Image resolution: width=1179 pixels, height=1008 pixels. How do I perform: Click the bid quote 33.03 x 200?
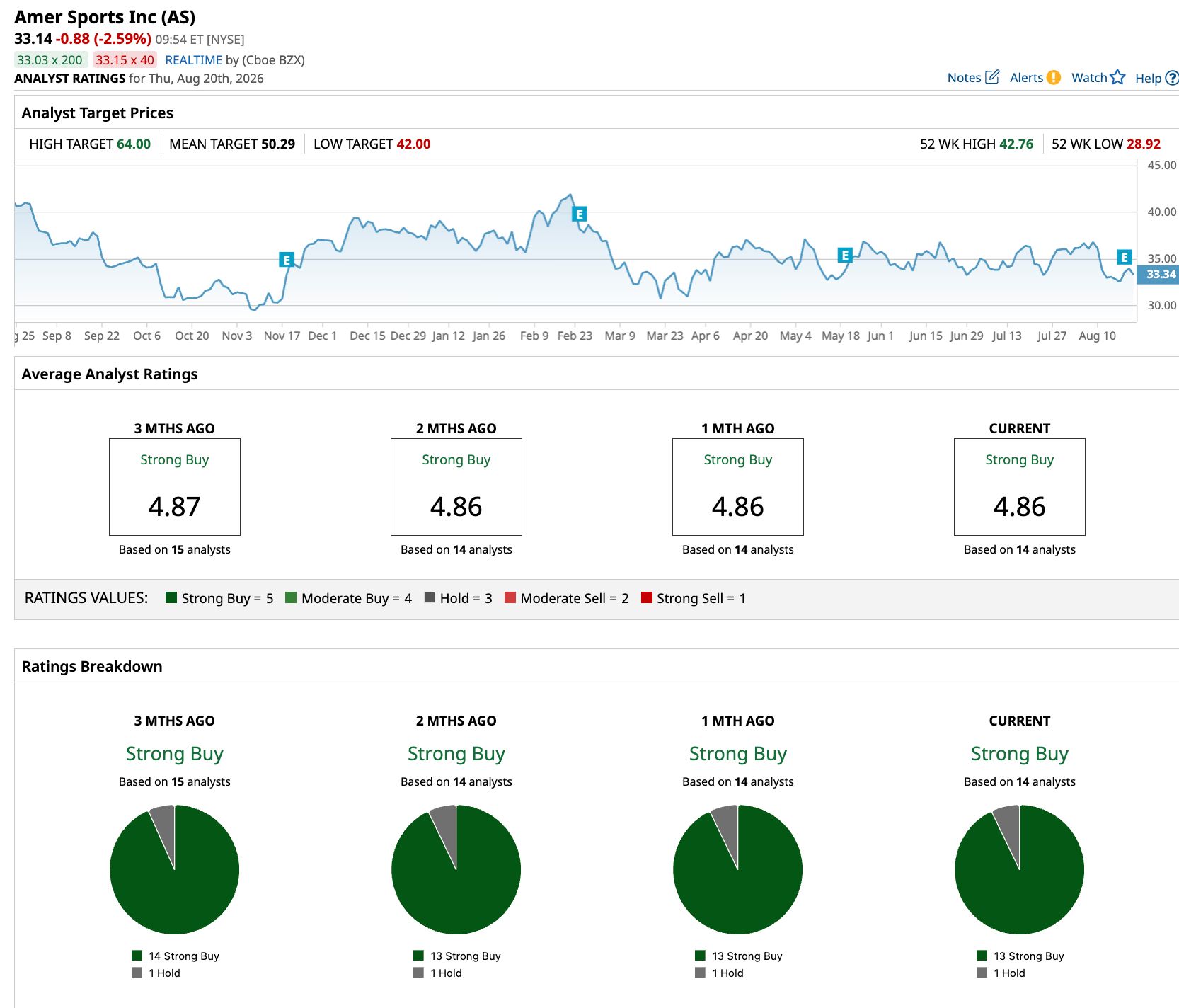(x=50, y=60)
